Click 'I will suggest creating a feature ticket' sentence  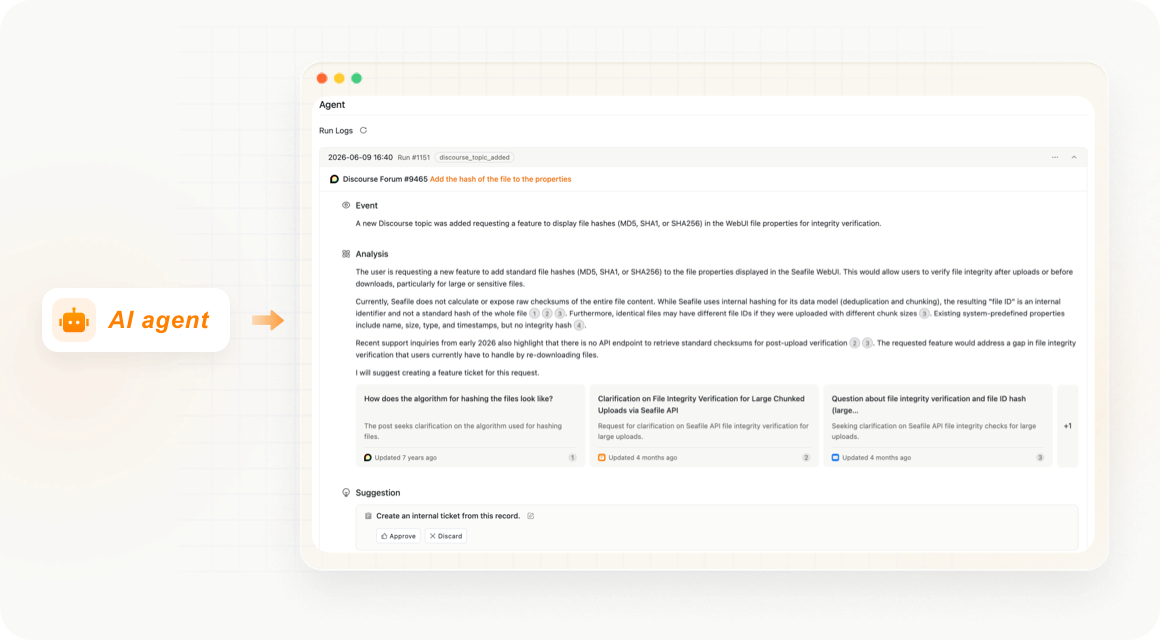[x=448, y=373]
